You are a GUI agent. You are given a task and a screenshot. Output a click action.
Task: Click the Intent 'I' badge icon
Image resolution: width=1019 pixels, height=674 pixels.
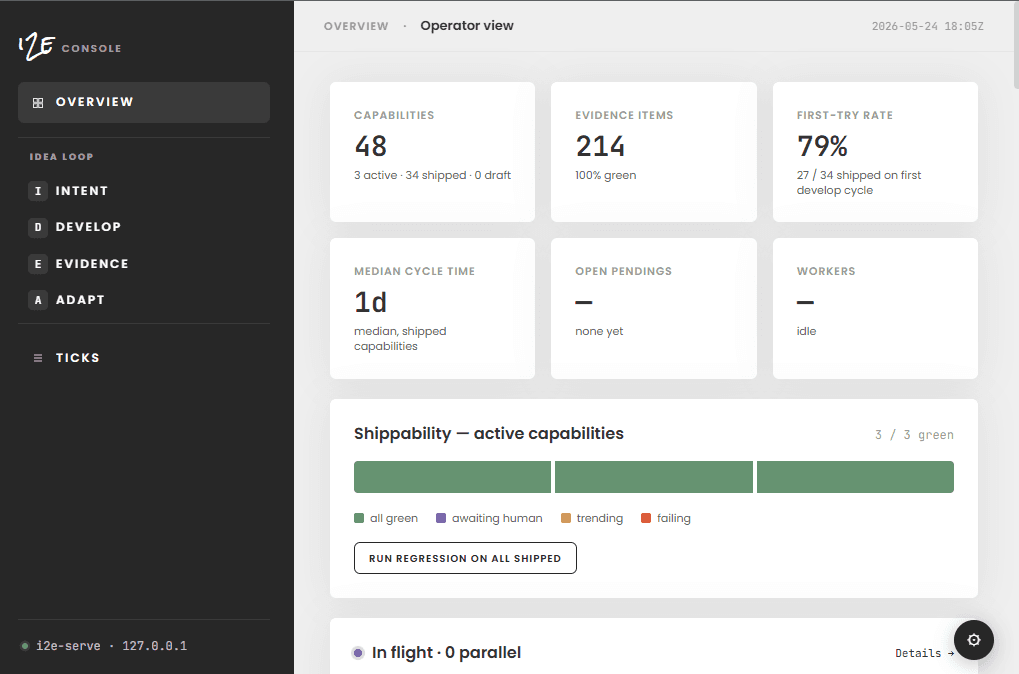pos(38,191)
